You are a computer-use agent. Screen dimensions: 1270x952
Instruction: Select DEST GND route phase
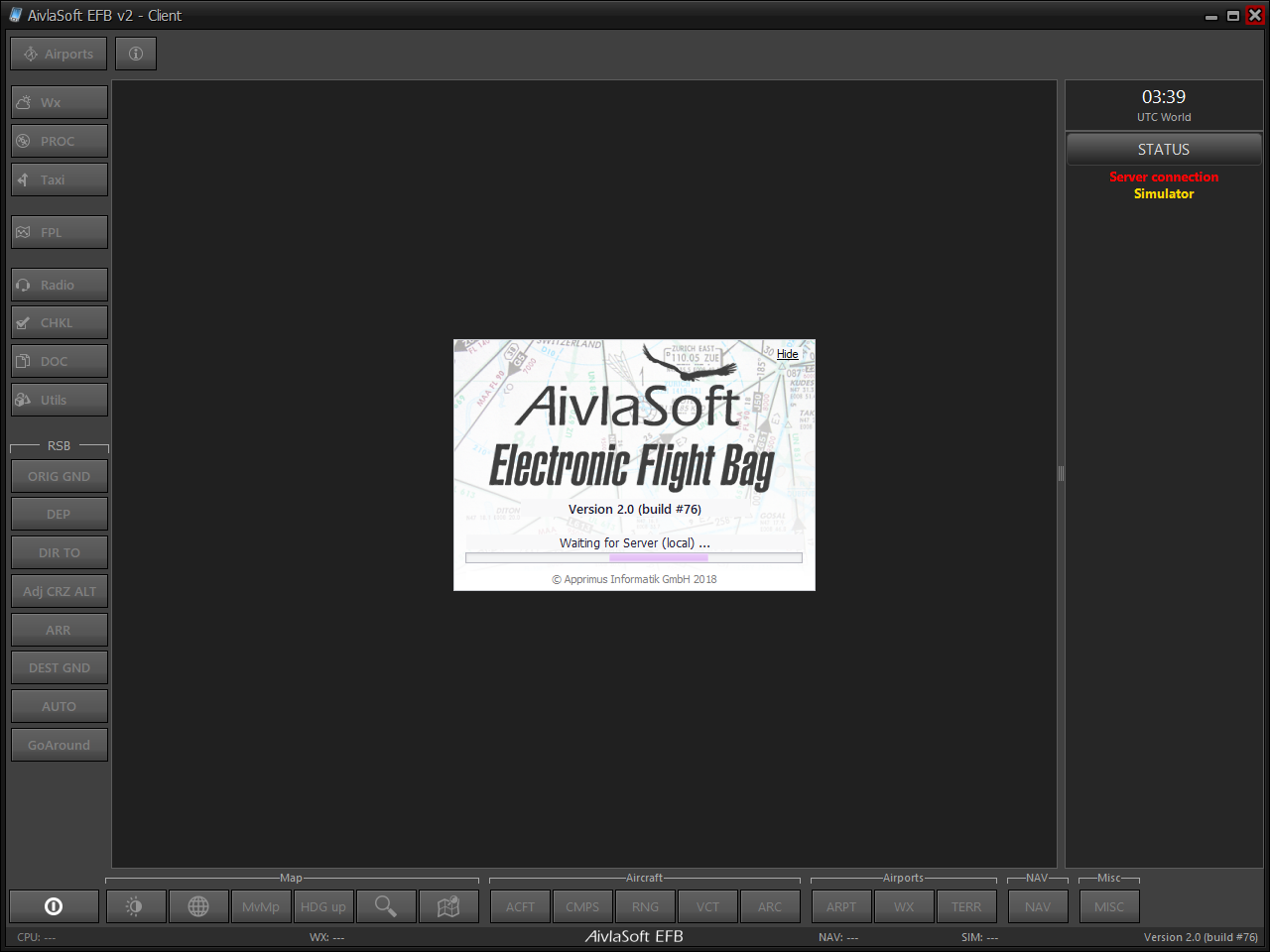click(60, 667)
